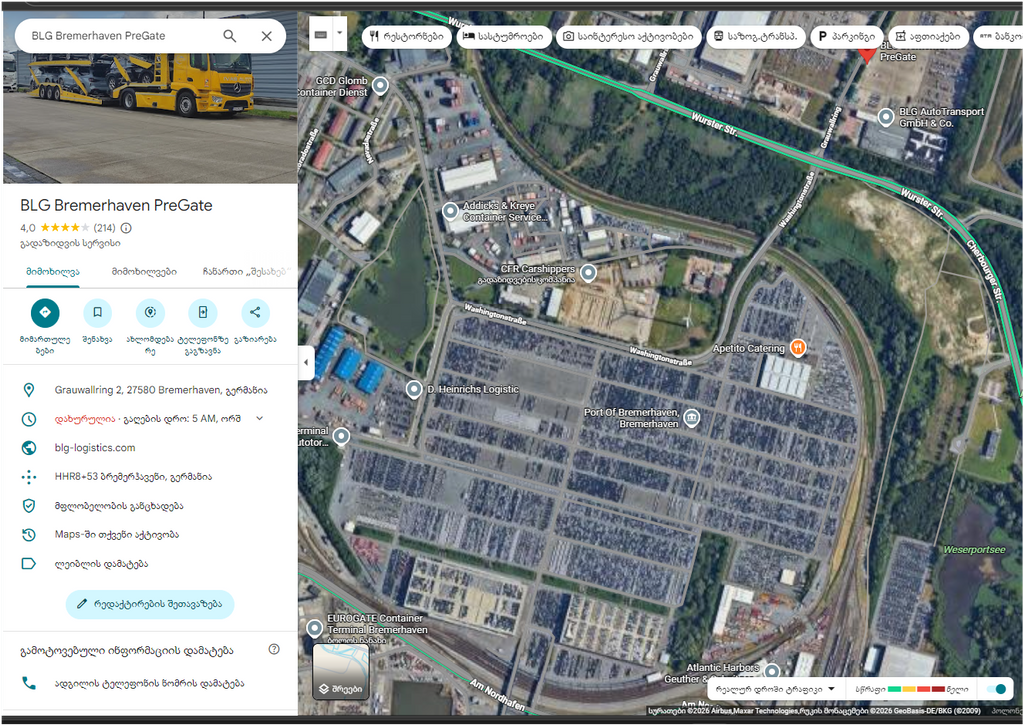The width and height of the screenshot is (1024, 726).
Task: Select the Pharmacies filter chip
Action: click(x=929, y=37)
